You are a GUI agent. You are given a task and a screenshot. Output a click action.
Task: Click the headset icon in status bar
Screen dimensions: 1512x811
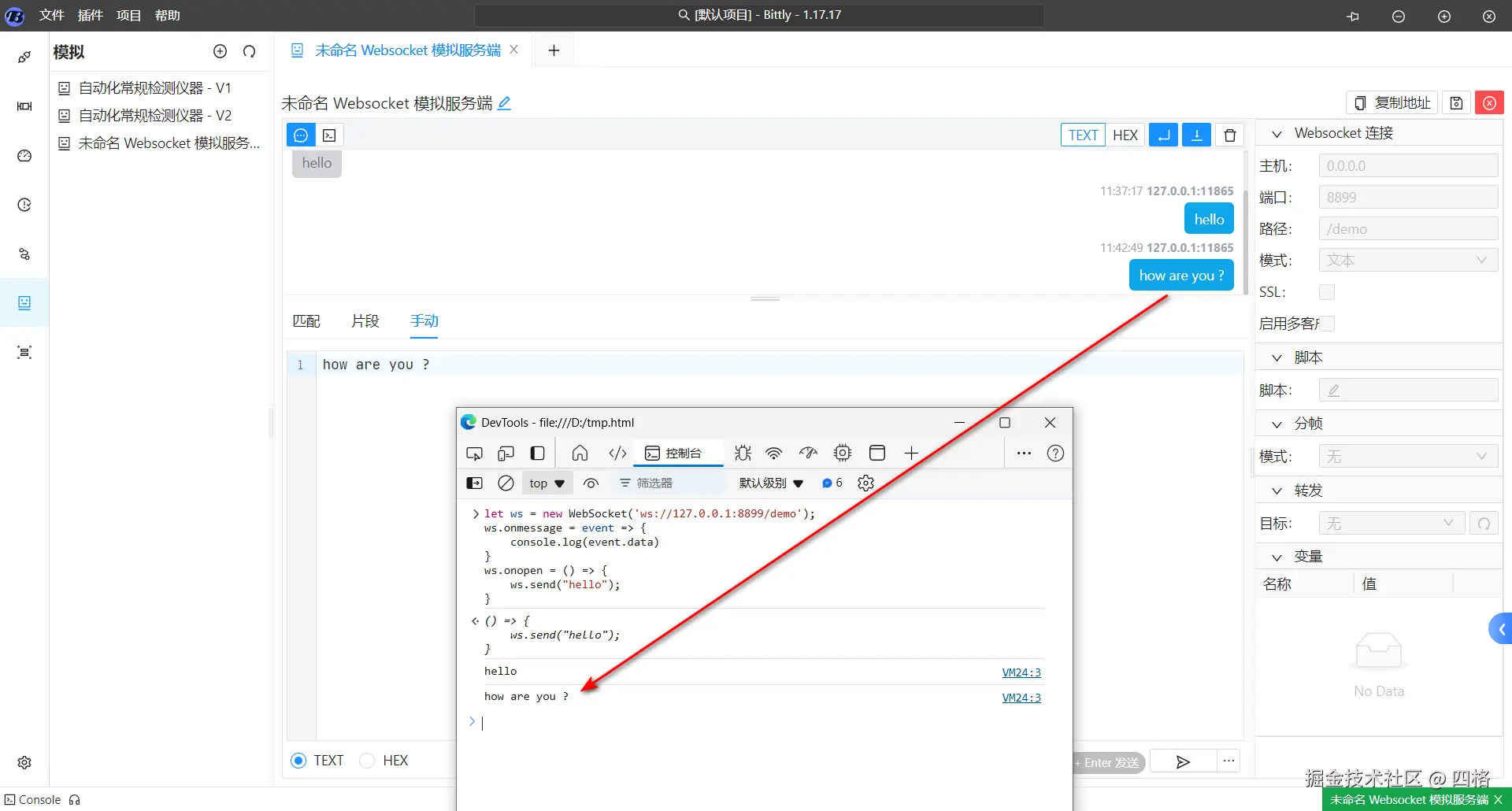click(75, 800)
